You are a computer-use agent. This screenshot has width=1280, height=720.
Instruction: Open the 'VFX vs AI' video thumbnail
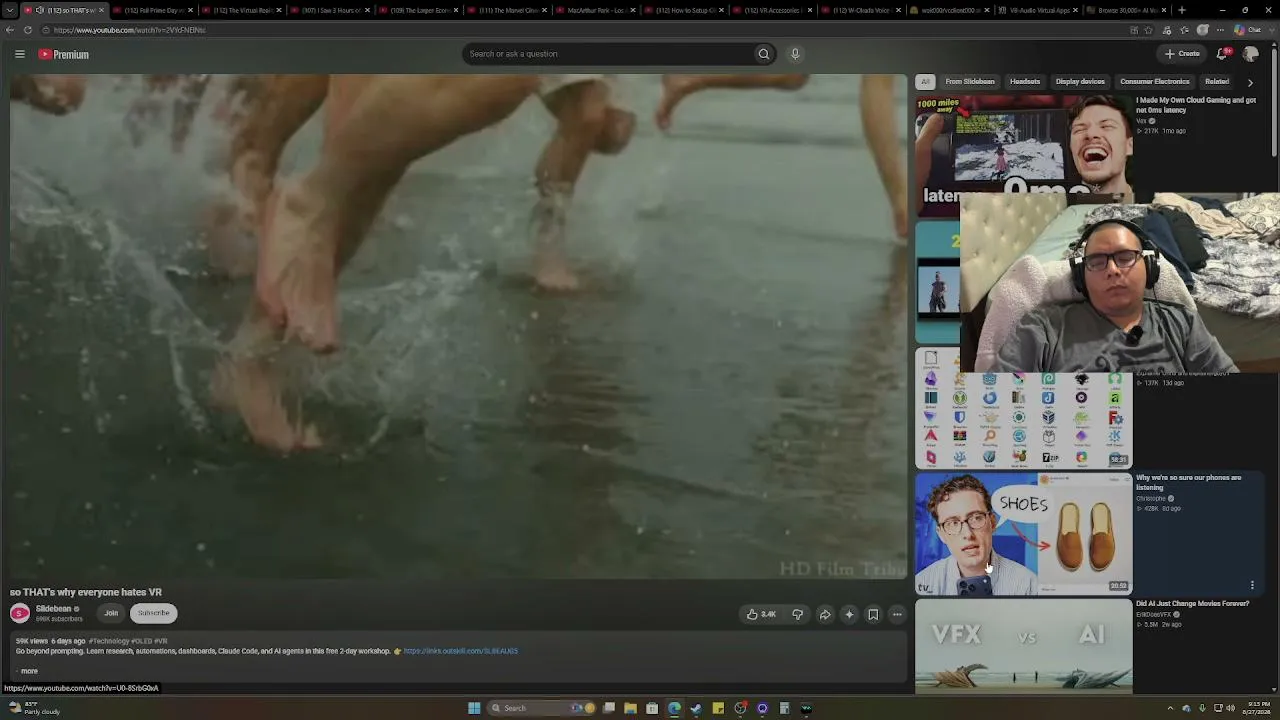coord(1023,645)
